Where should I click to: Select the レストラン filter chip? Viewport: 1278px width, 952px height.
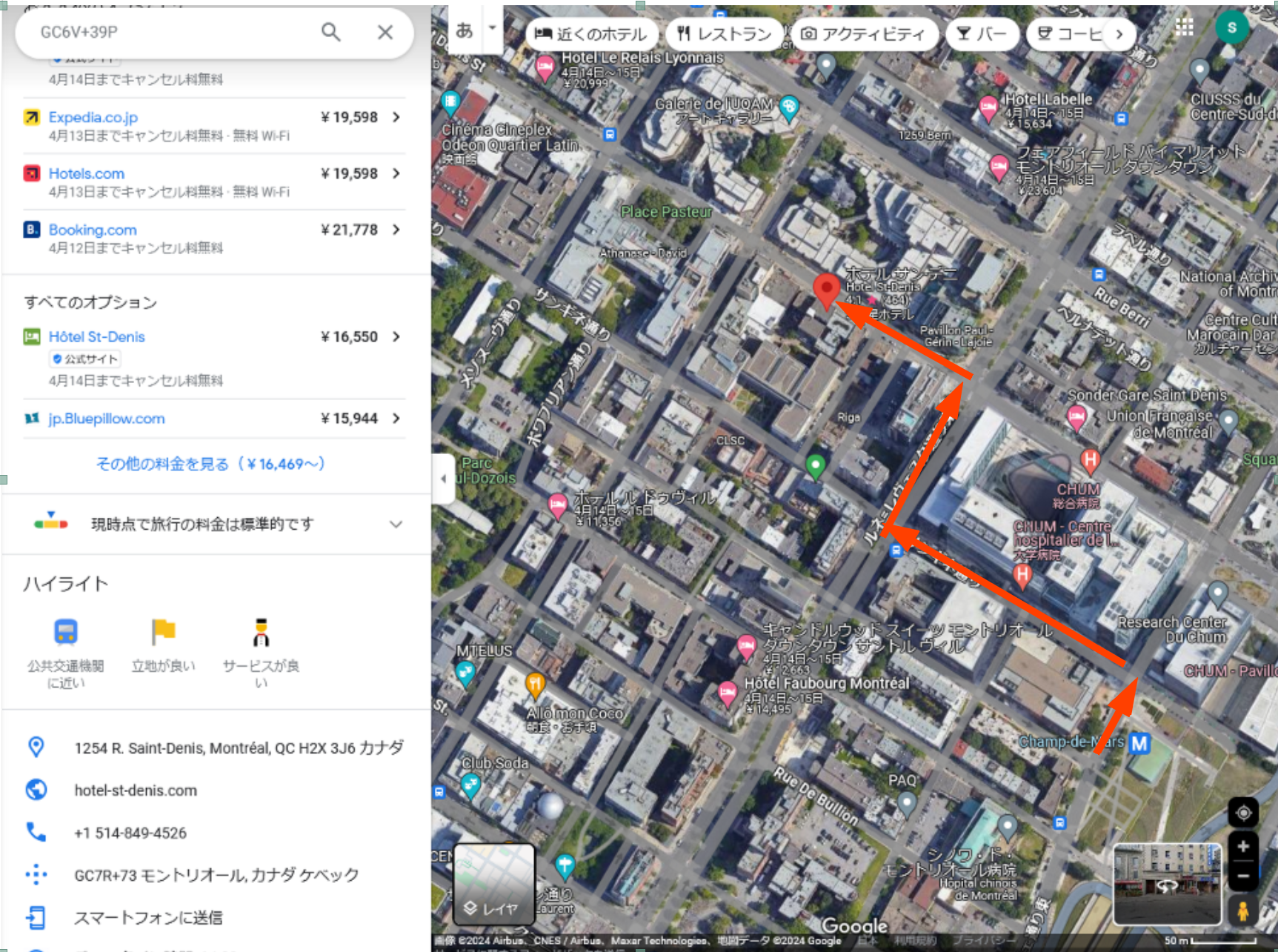click(x=724, y=34)
